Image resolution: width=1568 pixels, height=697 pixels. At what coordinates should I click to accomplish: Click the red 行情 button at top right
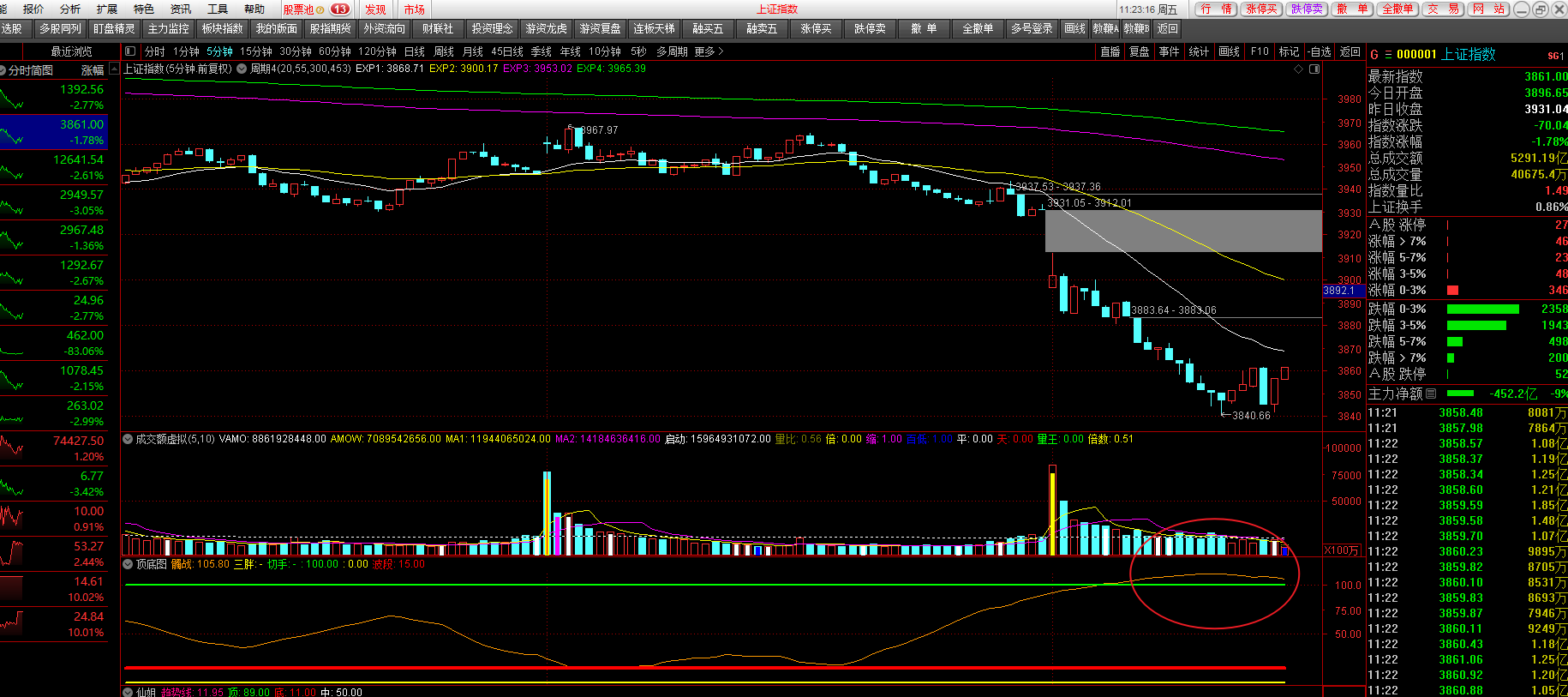pyautogui.click(x=1217, y=9)
